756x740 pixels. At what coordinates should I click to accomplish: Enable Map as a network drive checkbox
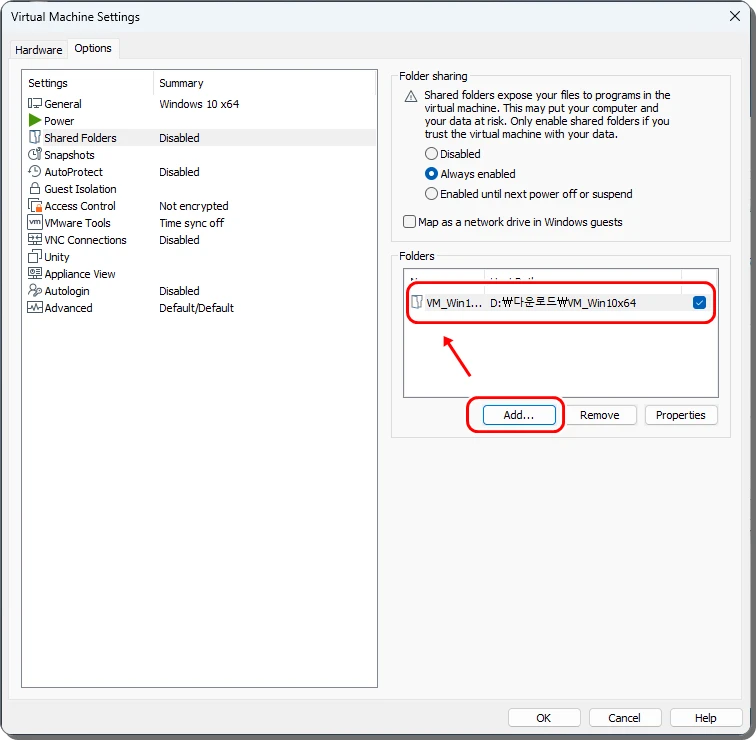(409, 222)
